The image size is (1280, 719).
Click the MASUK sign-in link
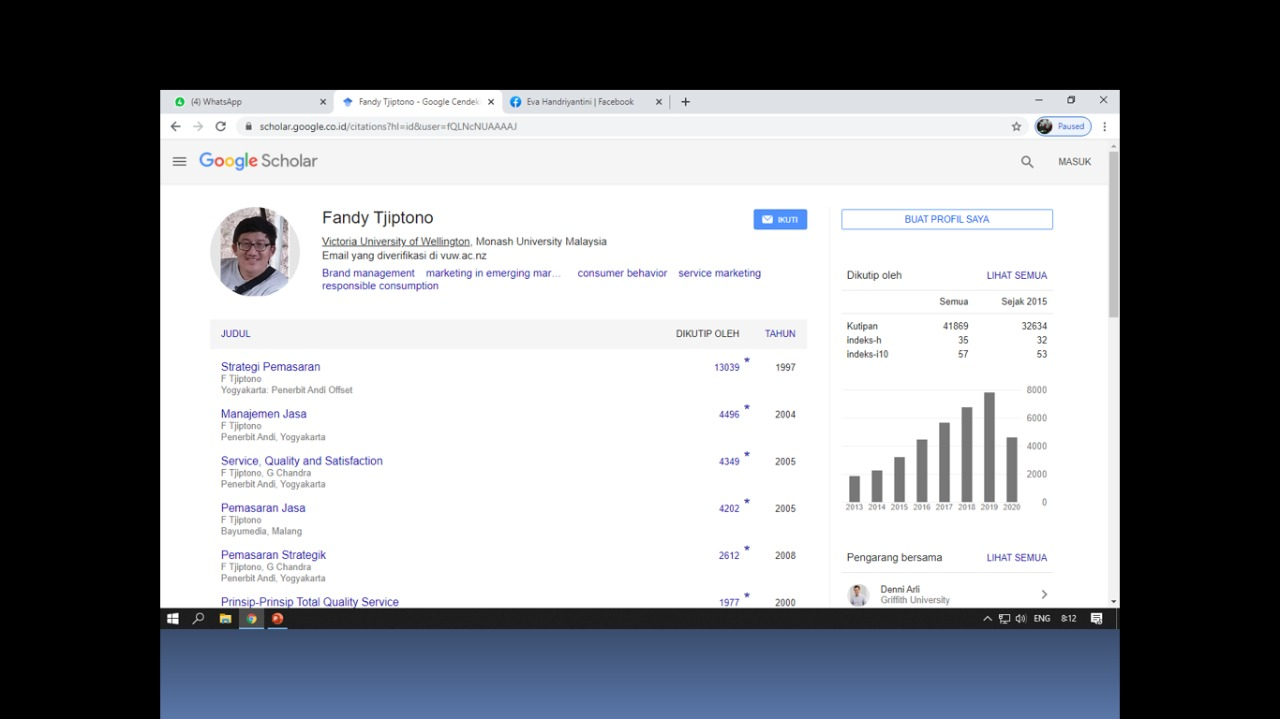(x=1075, y=162)
